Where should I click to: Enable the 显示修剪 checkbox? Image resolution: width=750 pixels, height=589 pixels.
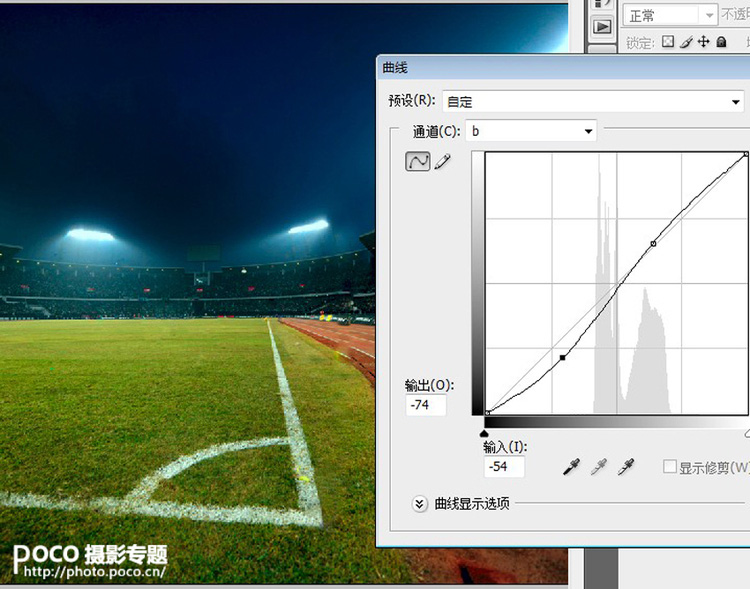(x=670, y=467)
